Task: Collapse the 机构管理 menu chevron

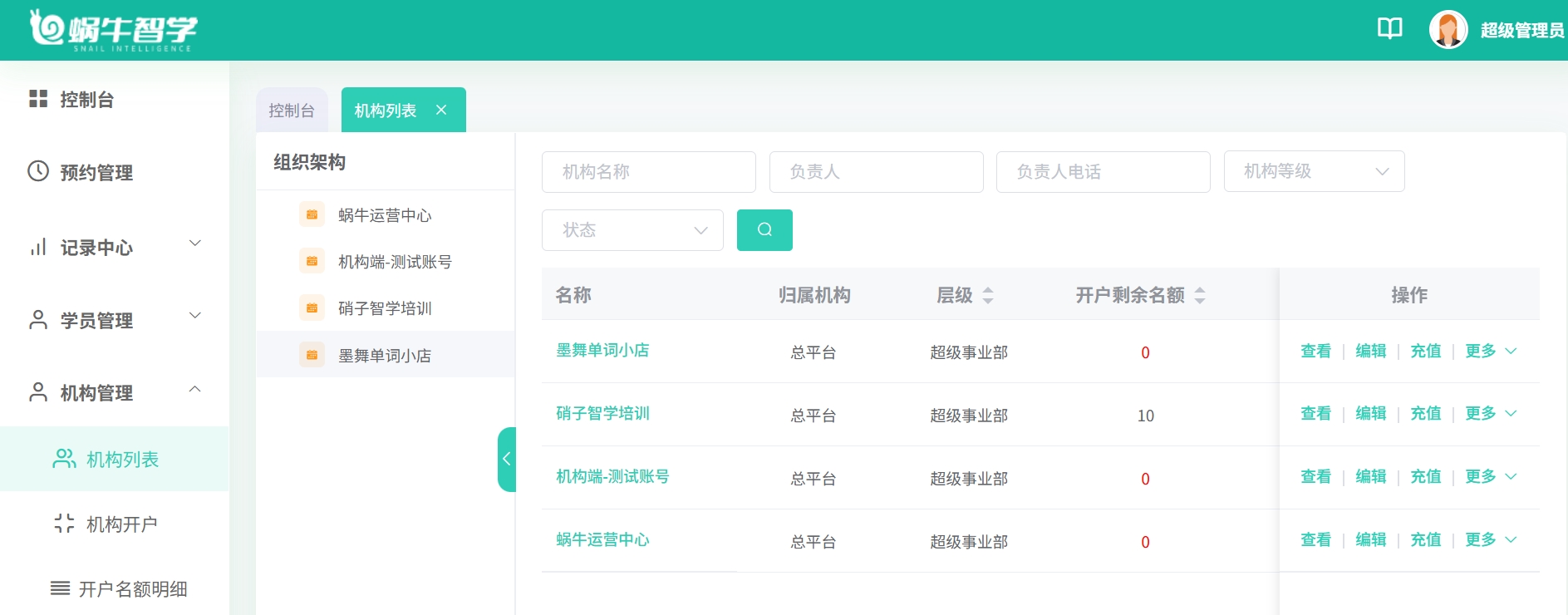Action: click(195, 389)
